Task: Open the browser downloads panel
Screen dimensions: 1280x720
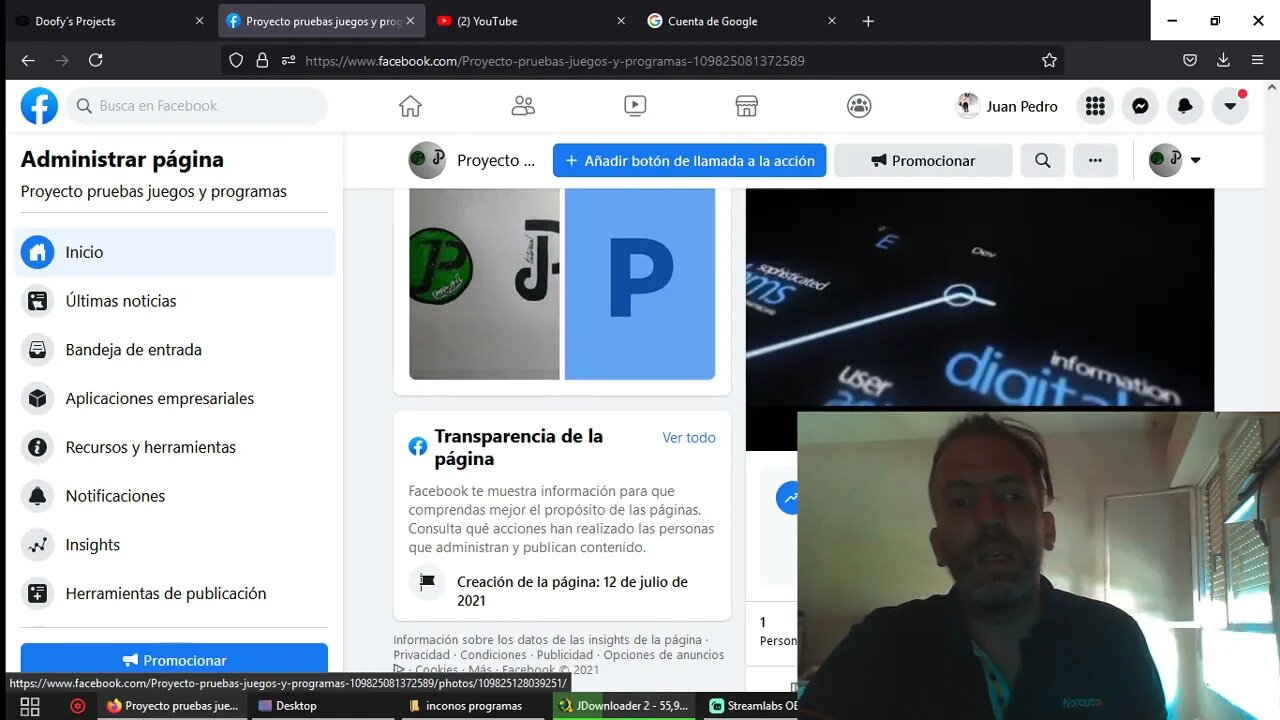Action: (1223, 61)
